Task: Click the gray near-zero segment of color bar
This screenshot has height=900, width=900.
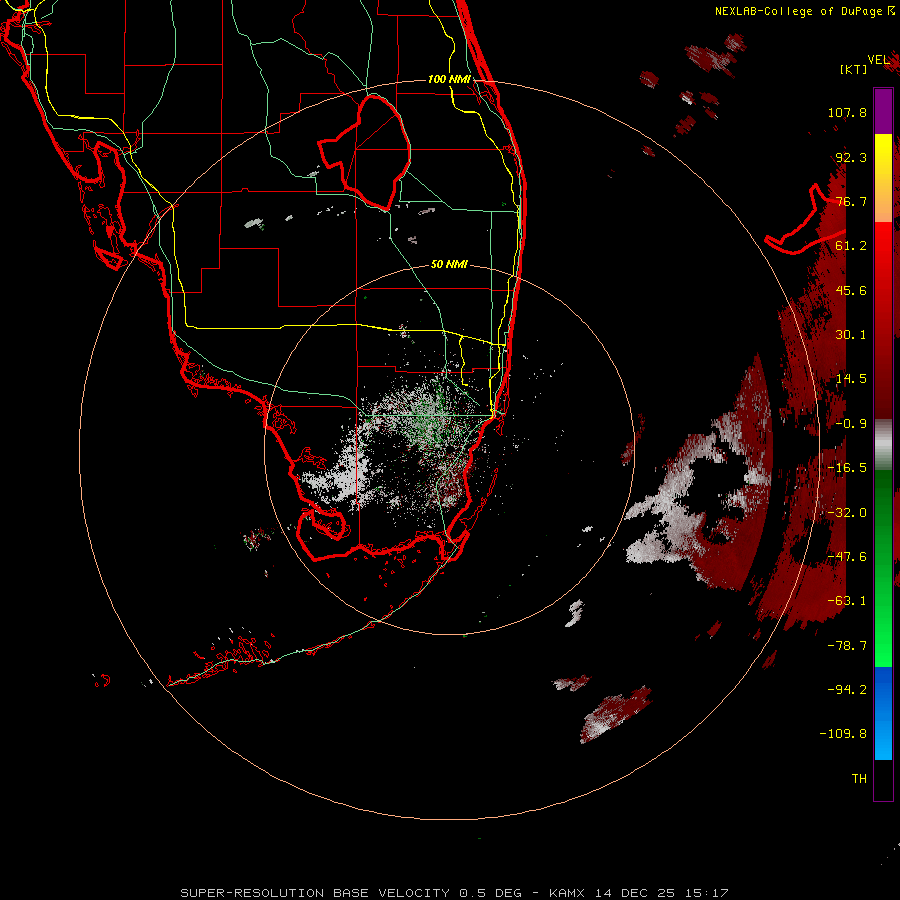Action: 883,445
